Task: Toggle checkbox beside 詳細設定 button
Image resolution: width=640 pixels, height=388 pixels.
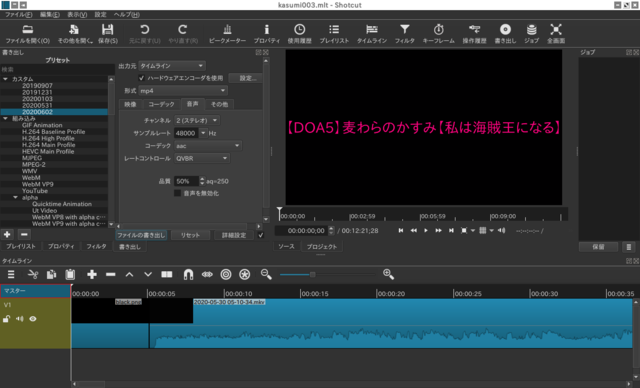Action: [x=261, y=235]
